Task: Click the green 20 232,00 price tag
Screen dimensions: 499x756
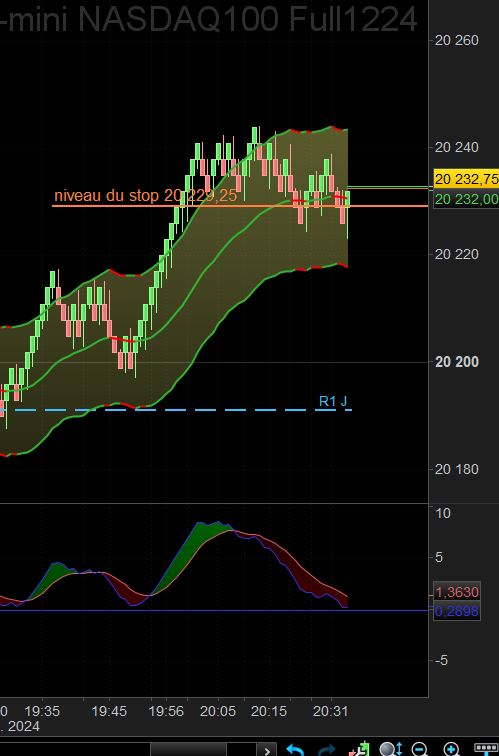Action: (466, 199)
